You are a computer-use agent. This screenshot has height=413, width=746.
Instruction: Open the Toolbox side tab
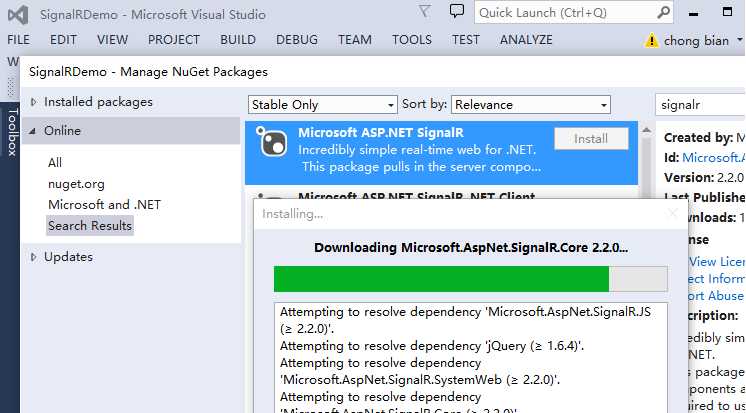tap(11, 132)
